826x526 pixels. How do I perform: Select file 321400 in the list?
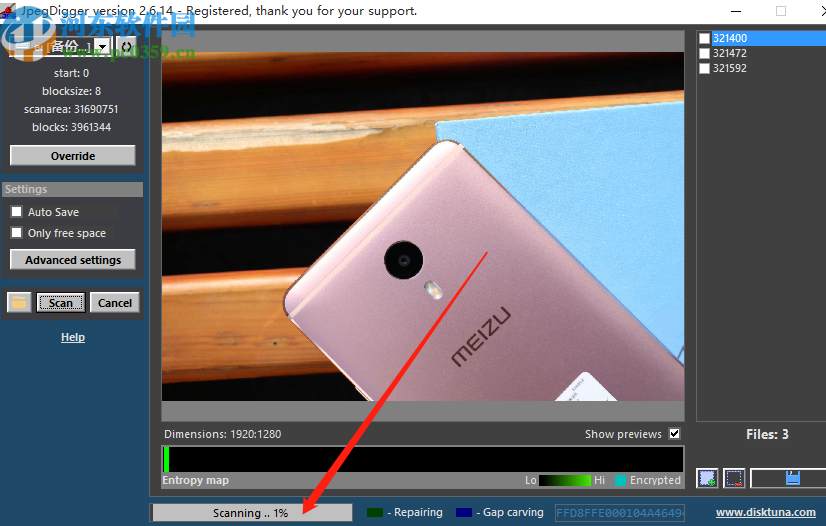tap(730, 38)
